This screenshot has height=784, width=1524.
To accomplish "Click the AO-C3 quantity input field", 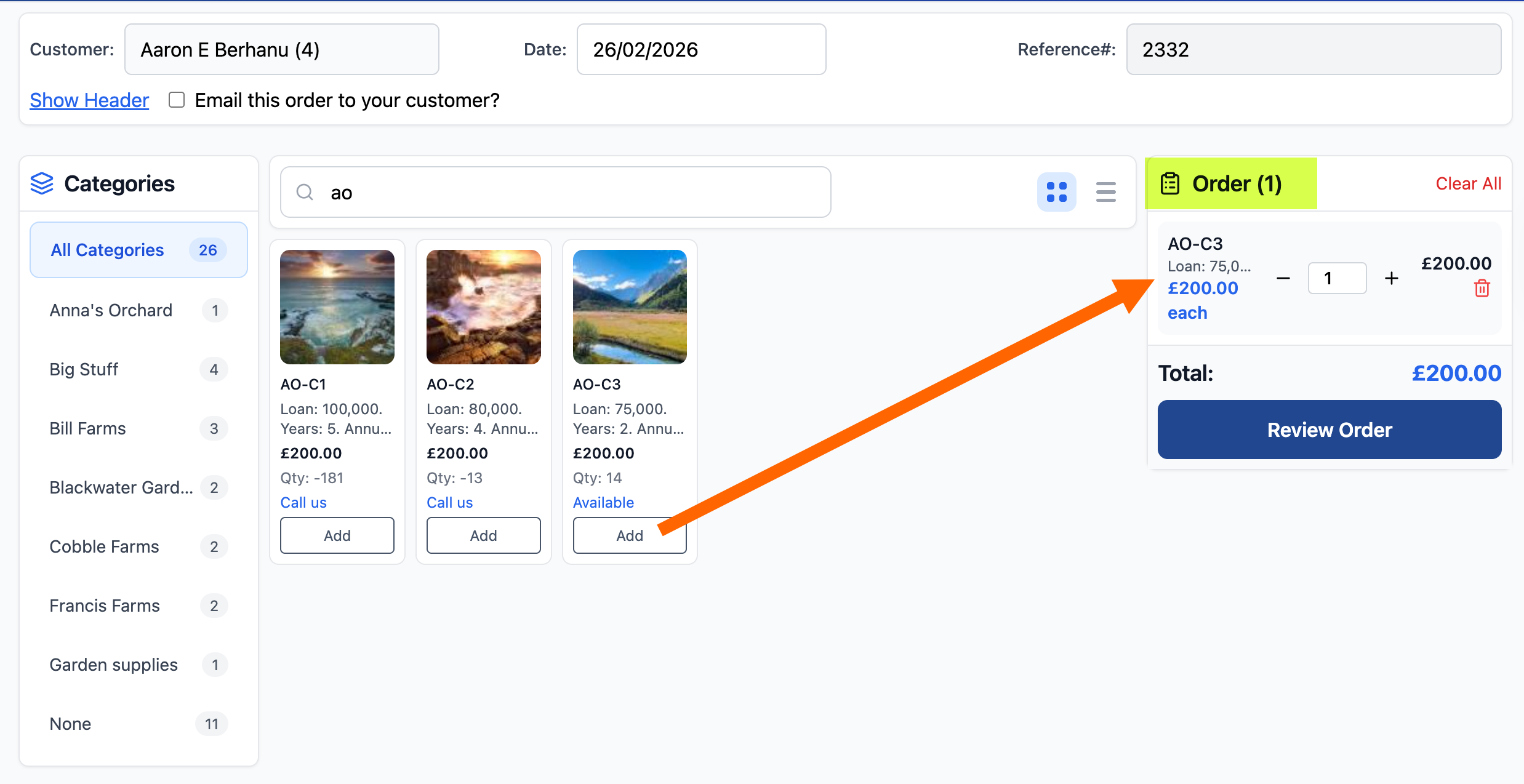I will click(1336, 279).
